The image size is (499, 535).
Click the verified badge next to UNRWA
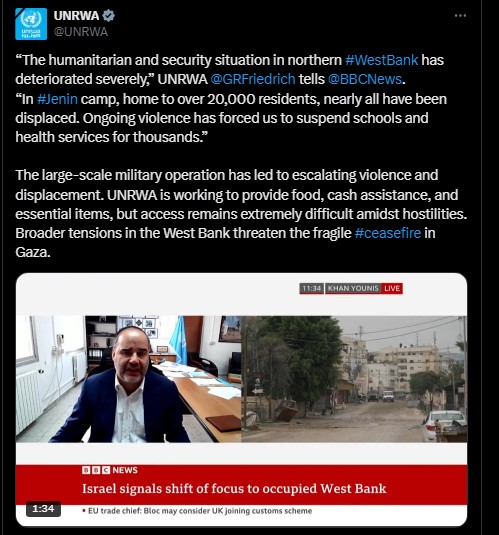click(109, 16)
